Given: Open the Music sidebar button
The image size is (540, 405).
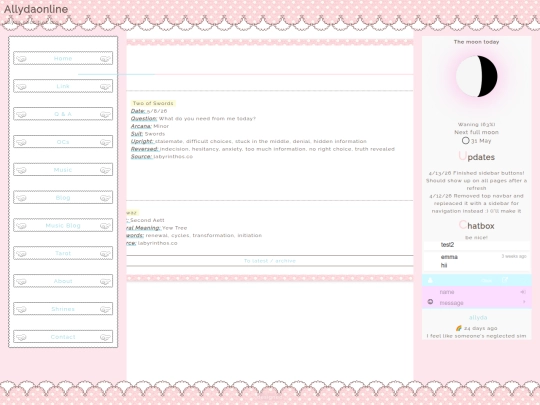Looking at the screenshot, I should click(63, 170).
